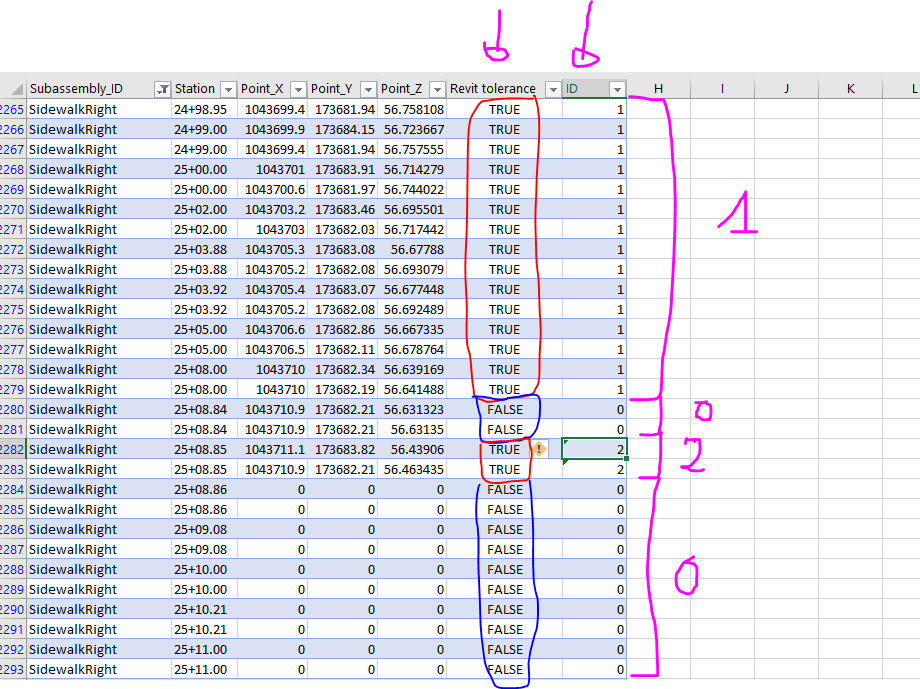Open the Point_Y column filter dropdown

pyautogui.click(x=368, y=89)
